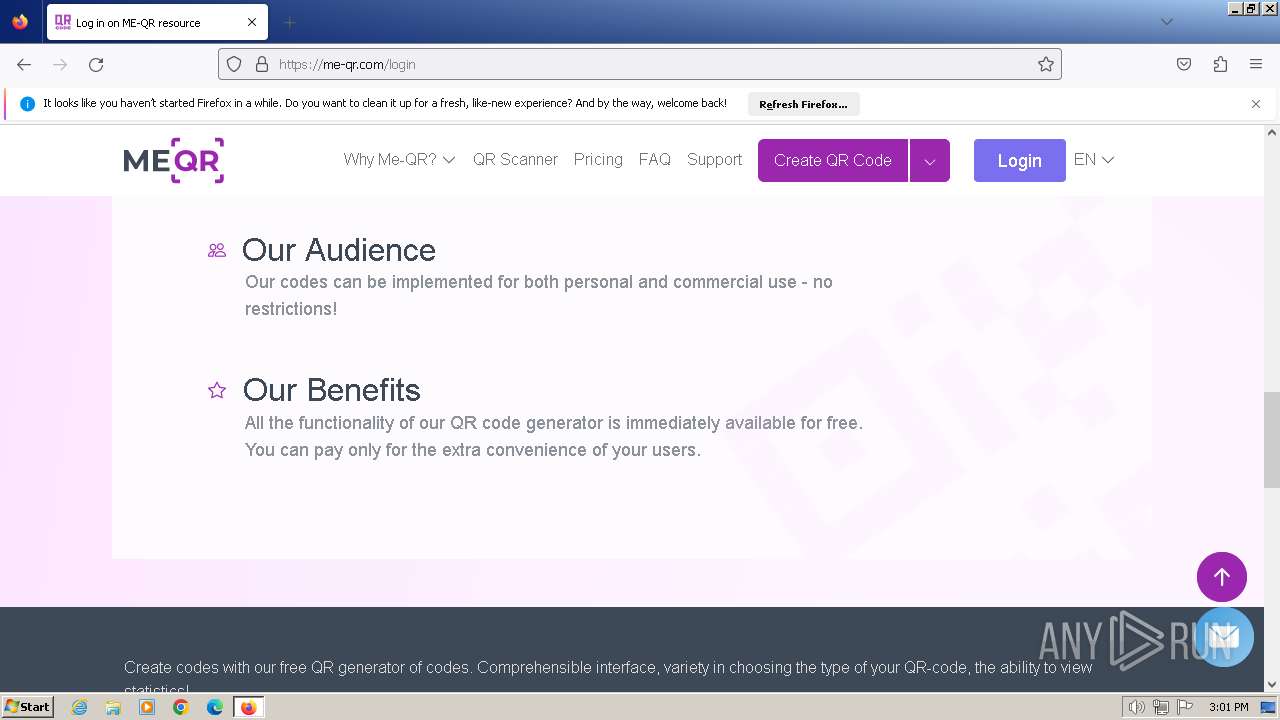Click the scrollbar up arrow
The image size is (1280, 720).
pyautogui.click(x=1272, y=132)
